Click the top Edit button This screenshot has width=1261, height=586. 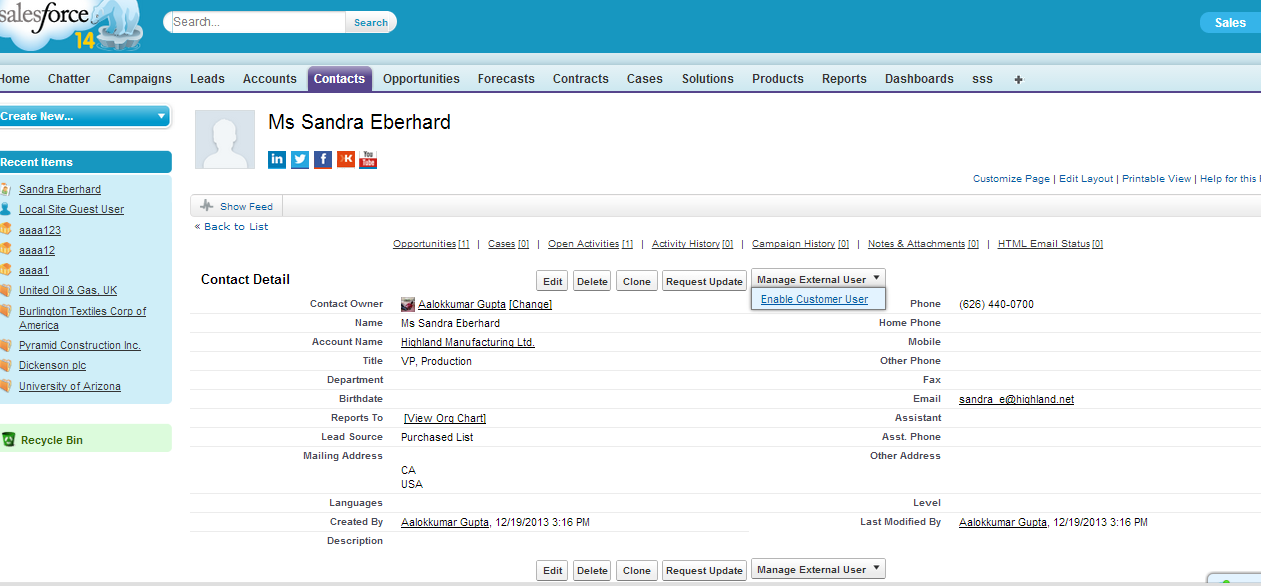click(552, 281)
